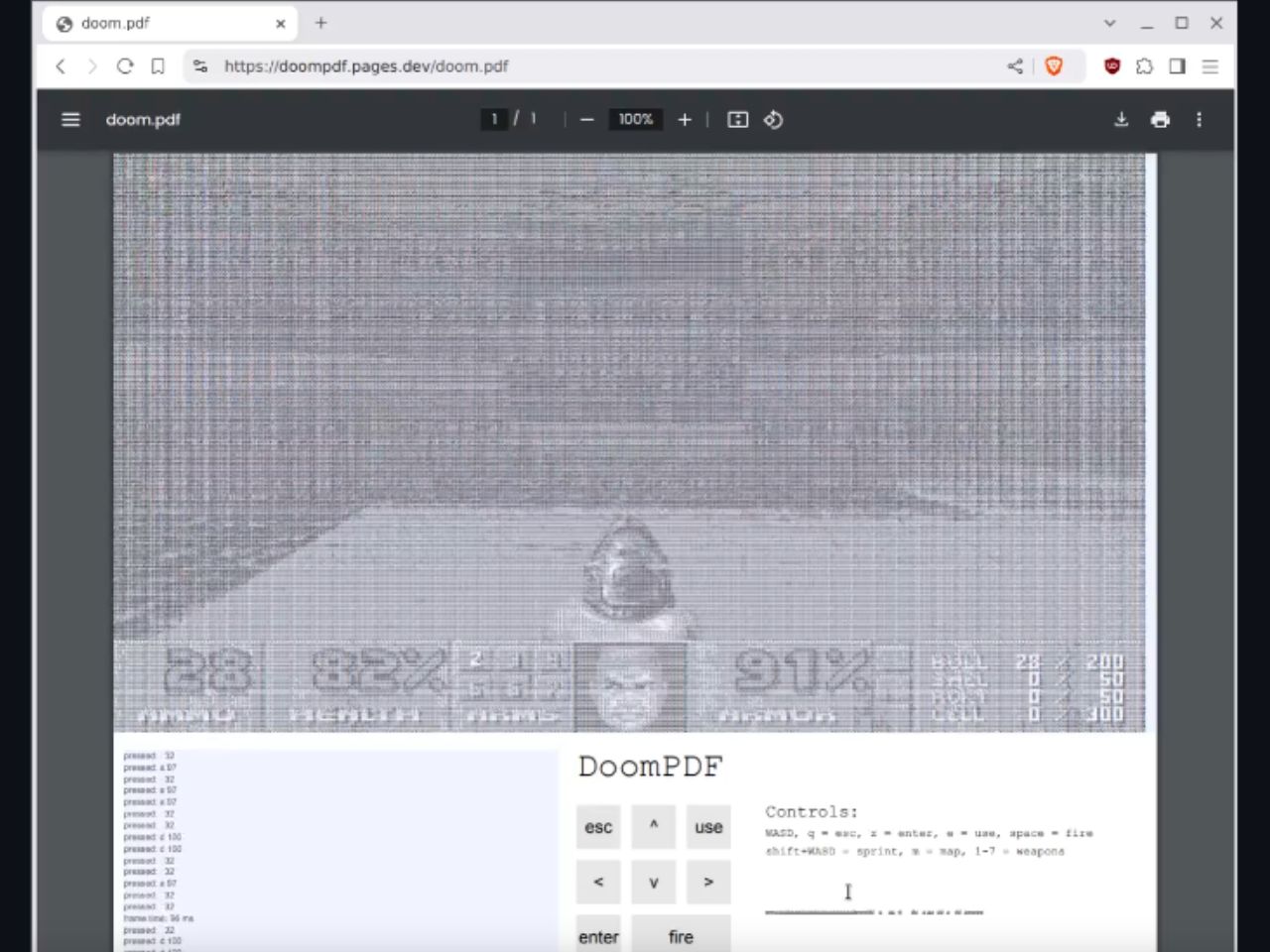Select the 100% zoom level control
The width and height of the screenshot is (1270, 952).
[x=635, y=119]
